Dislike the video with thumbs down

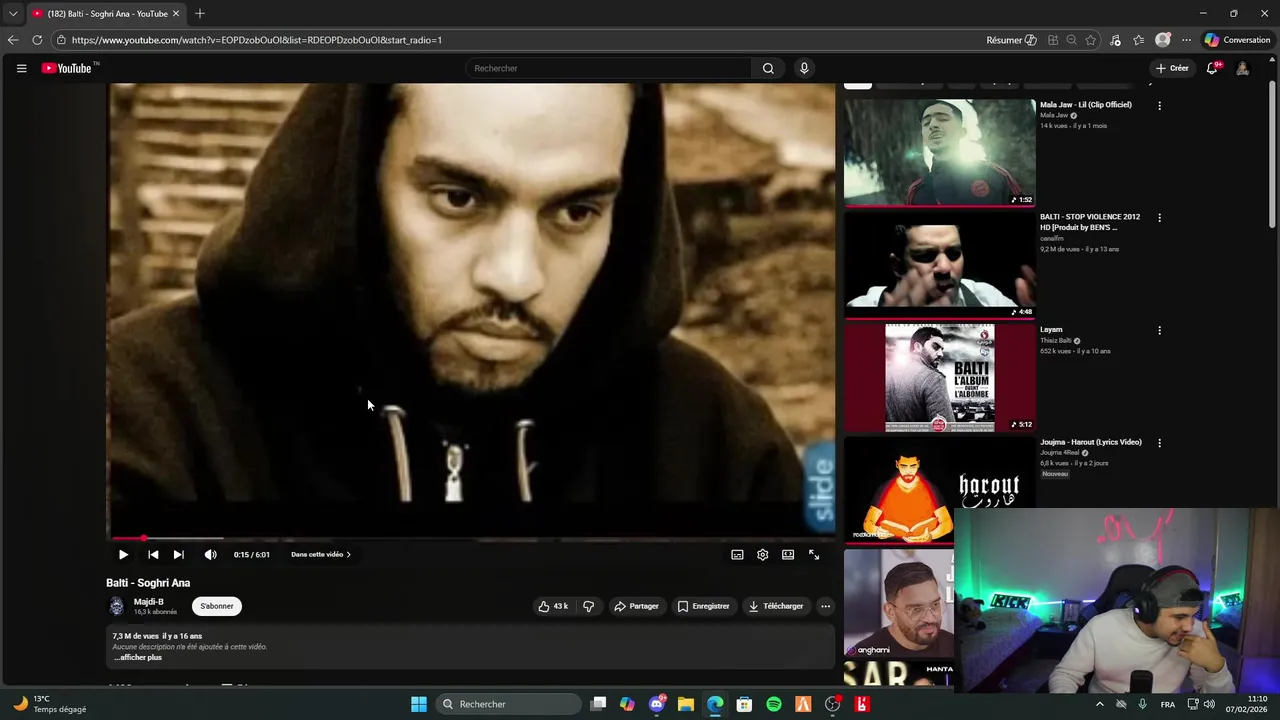tap(588, 606)
